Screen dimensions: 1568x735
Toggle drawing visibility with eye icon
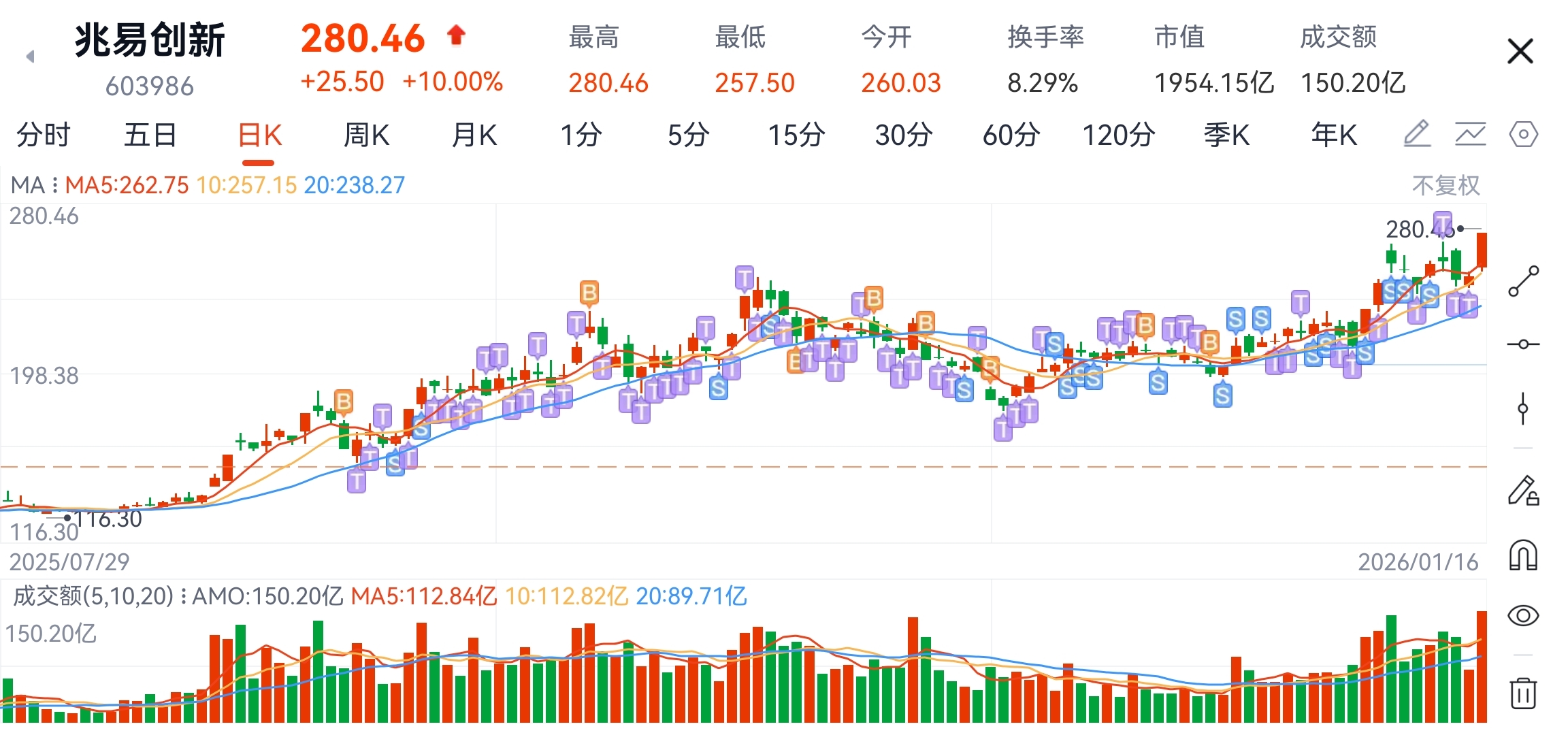1523,616
